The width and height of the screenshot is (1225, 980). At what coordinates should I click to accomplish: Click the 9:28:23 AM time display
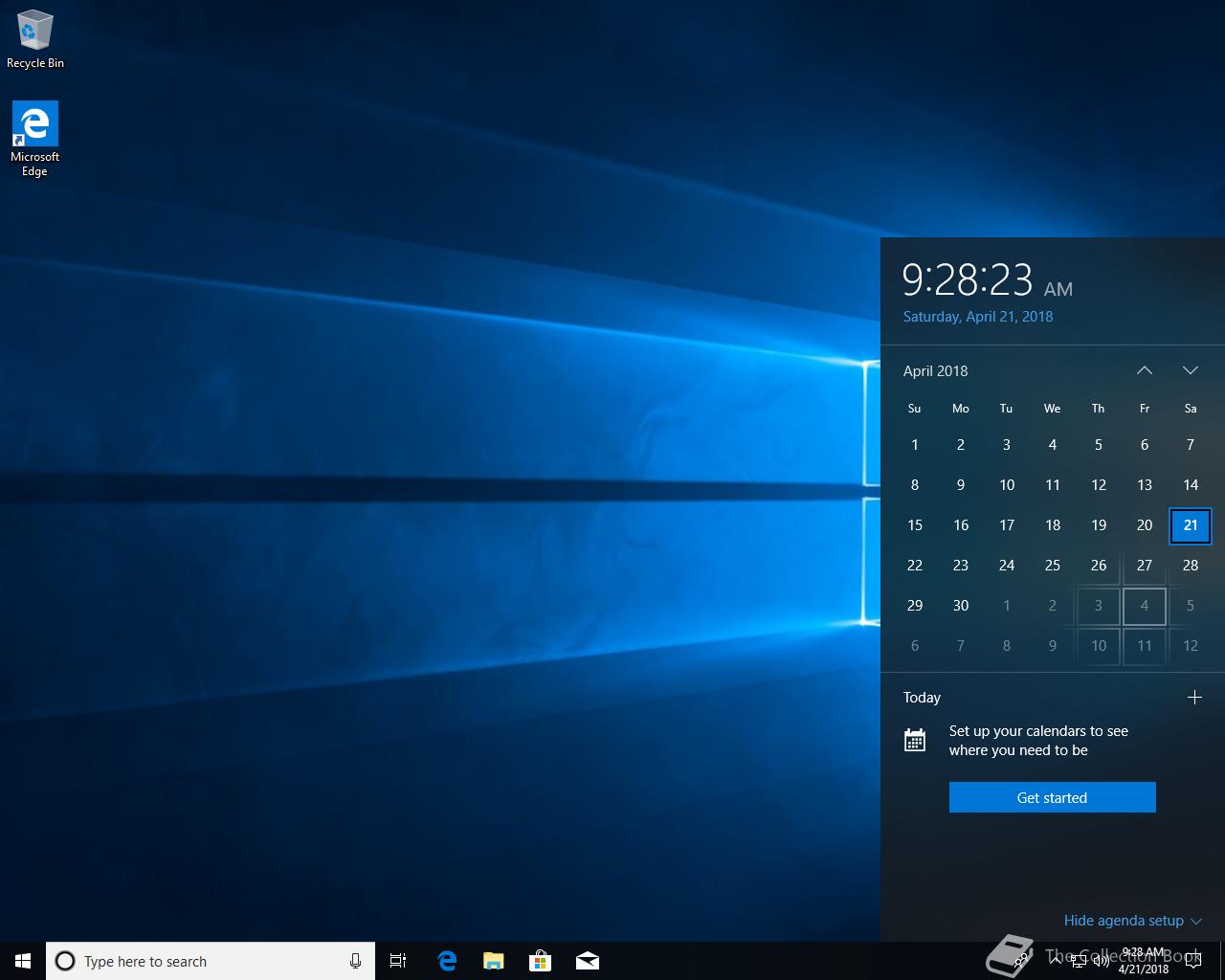click(988, 280)
